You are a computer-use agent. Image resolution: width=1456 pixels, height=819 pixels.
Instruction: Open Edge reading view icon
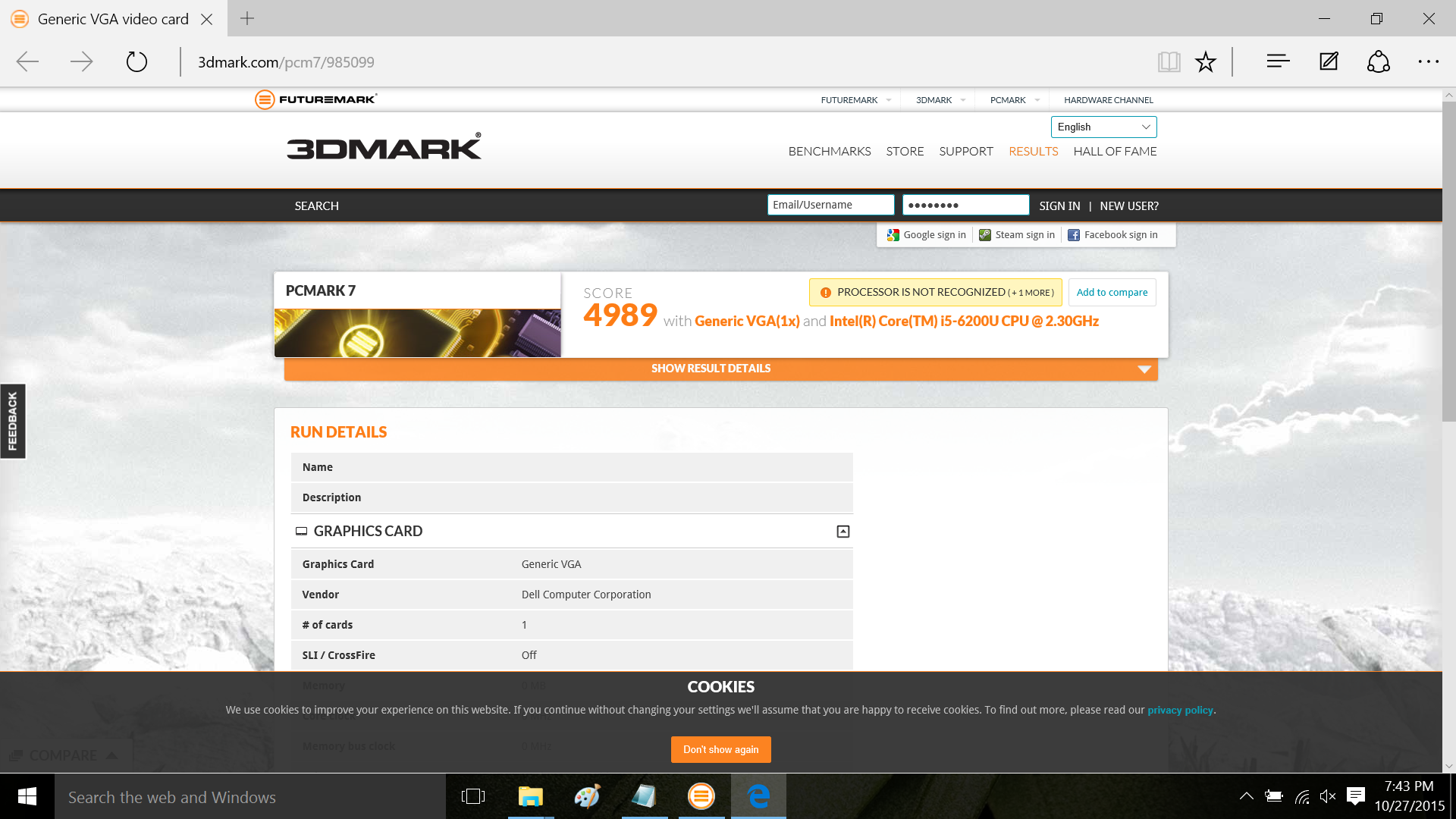(x=1169, y=62)
